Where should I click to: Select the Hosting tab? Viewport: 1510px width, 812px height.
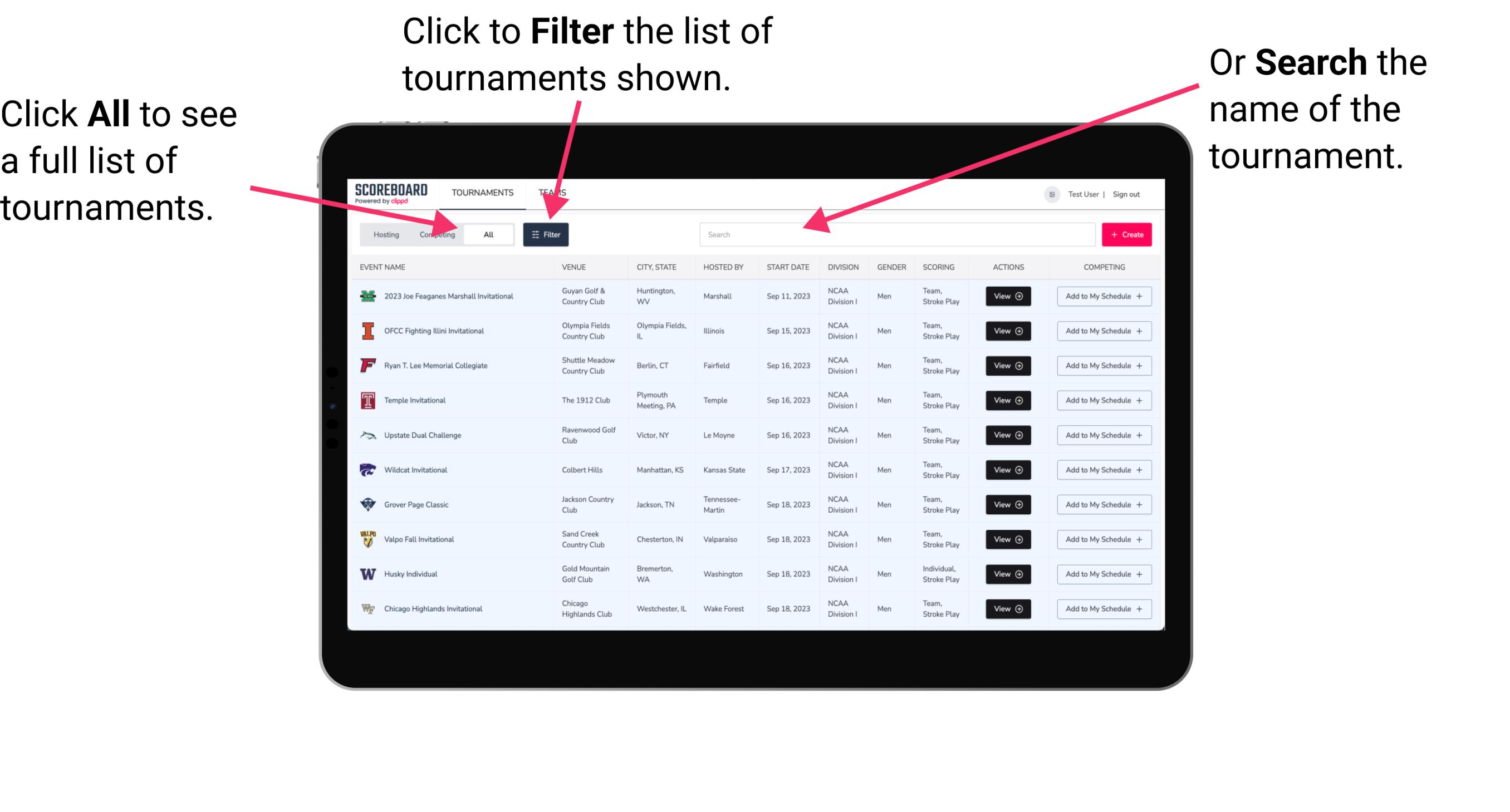(x=384, y=234)
